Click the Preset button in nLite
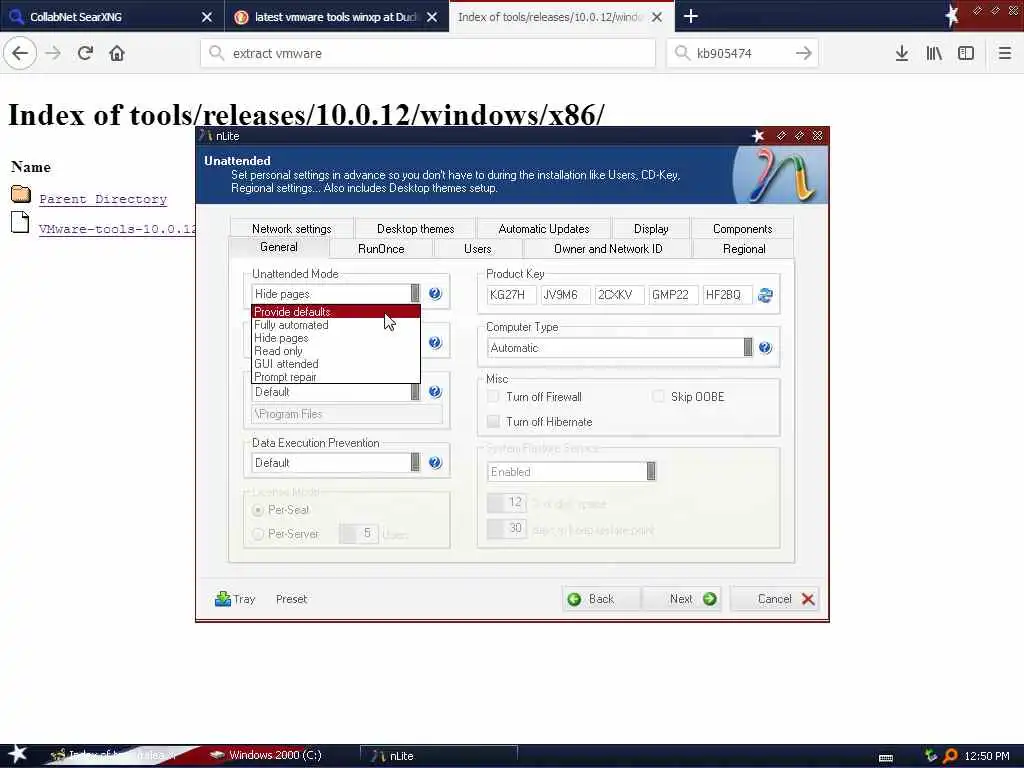 291,599
